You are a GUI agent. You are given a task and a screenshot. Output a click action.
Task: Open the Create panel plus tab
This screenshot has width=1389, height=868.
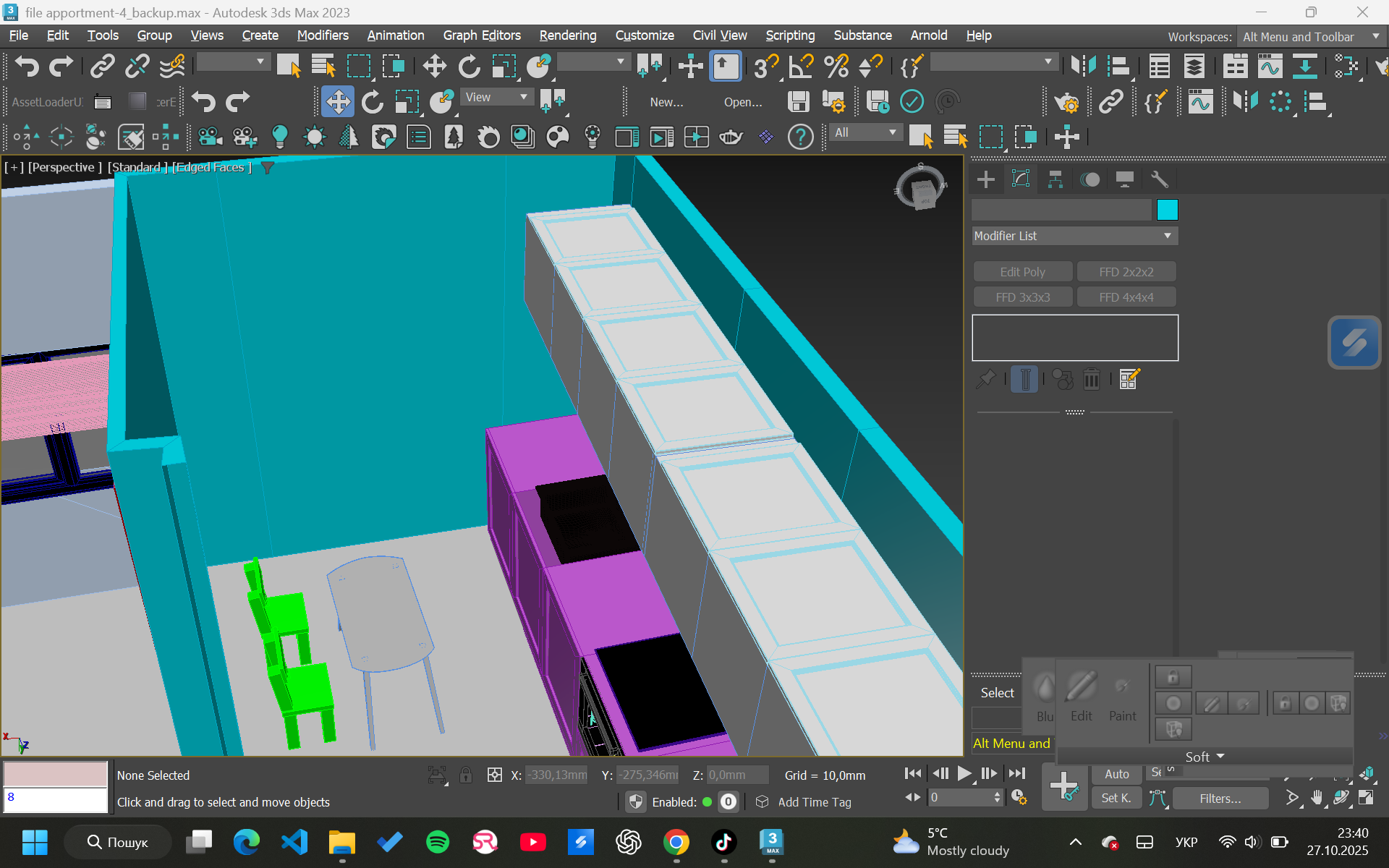(x=985, y=179)
